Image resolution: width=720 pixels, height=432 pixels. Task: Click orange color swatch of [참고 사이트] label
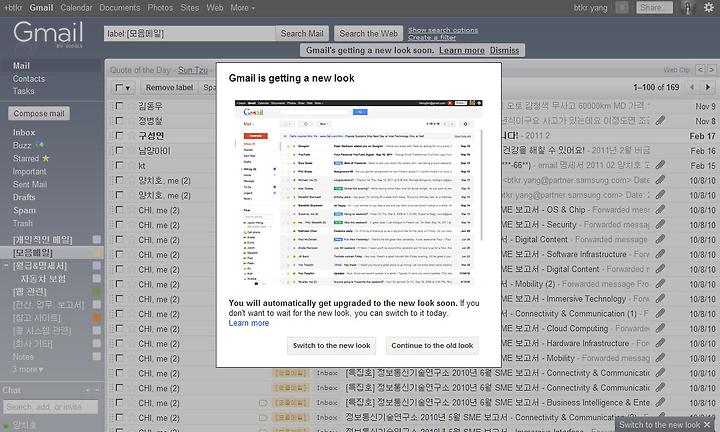click(97, 317)
